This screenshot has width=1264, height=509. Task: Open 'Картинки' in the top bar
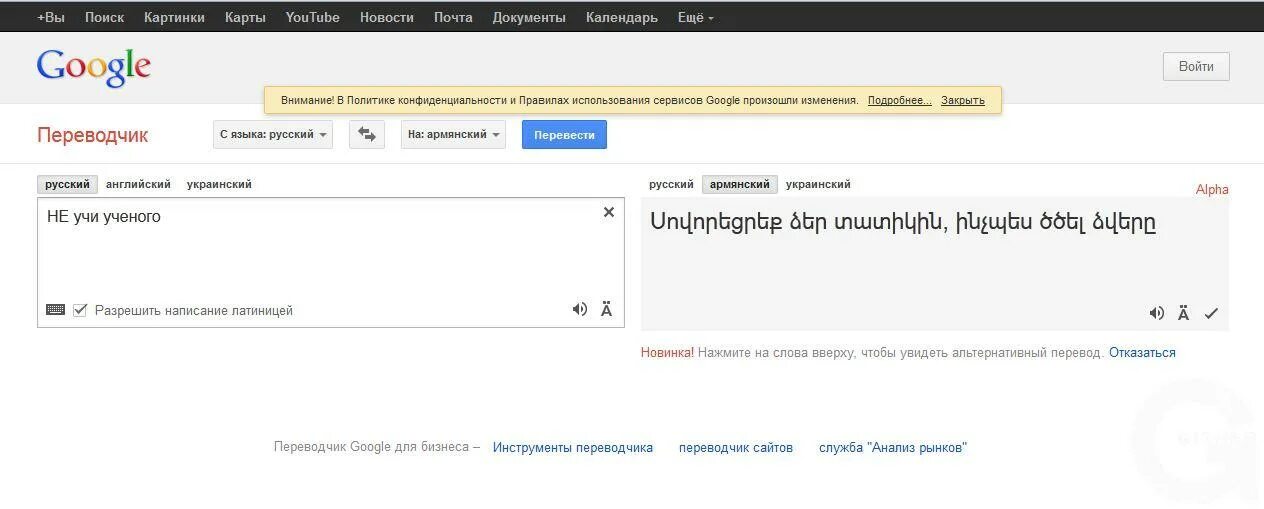(x=174, y=17)
